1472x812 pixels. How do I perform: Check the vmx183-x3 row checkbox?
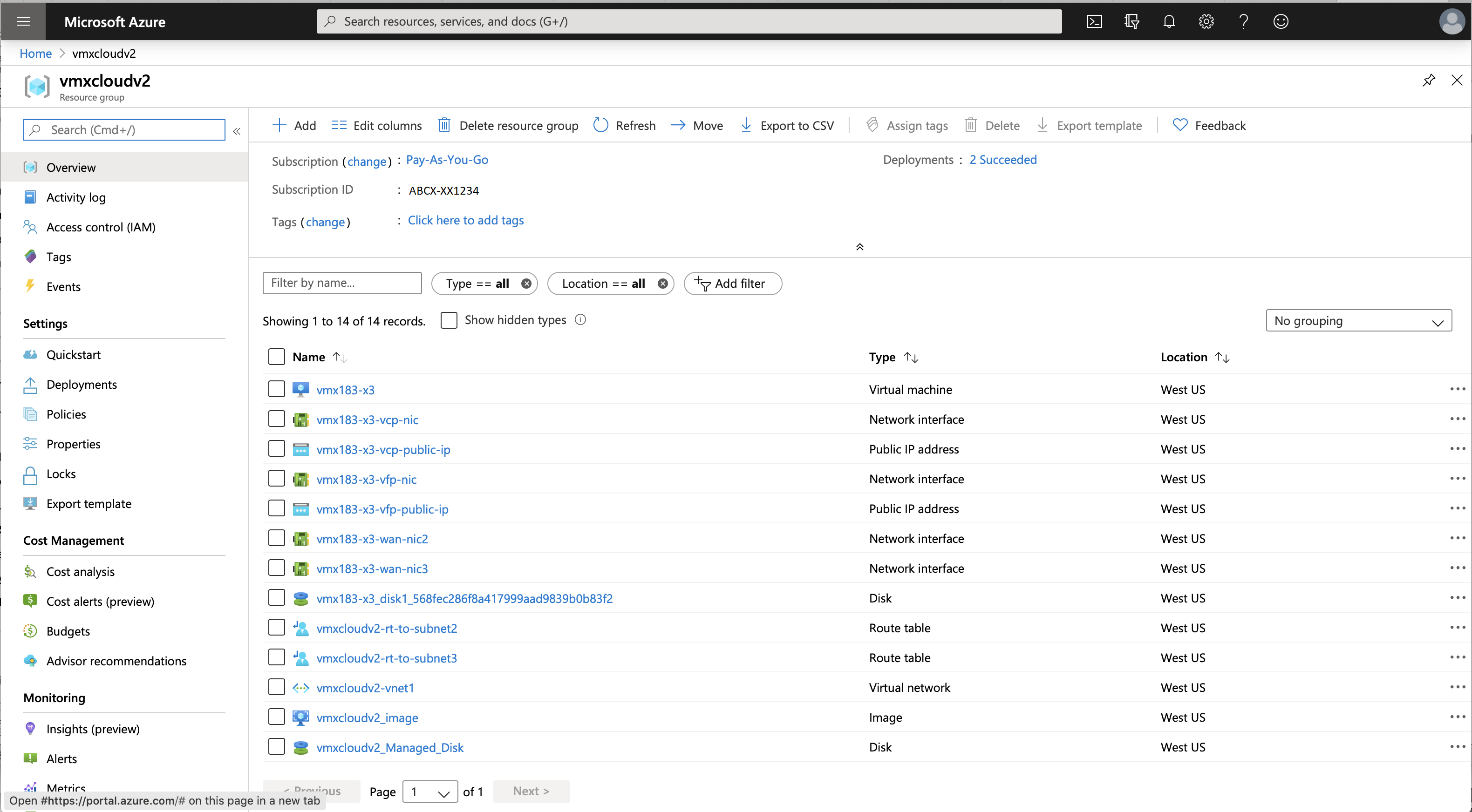click(x=277, y=389)
